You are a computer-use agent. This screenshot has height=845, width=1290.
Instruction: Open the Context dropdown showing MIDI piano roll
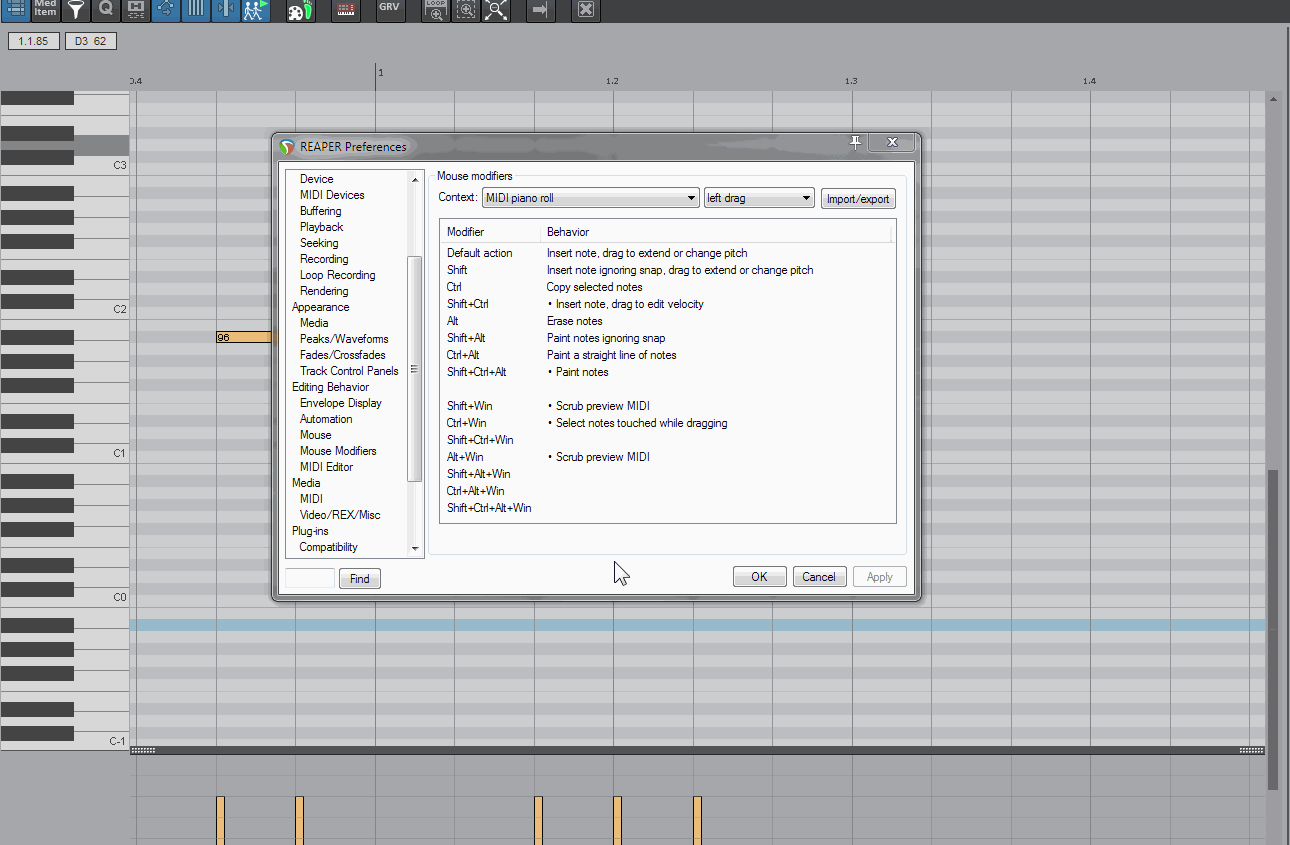tap(590, 198)
